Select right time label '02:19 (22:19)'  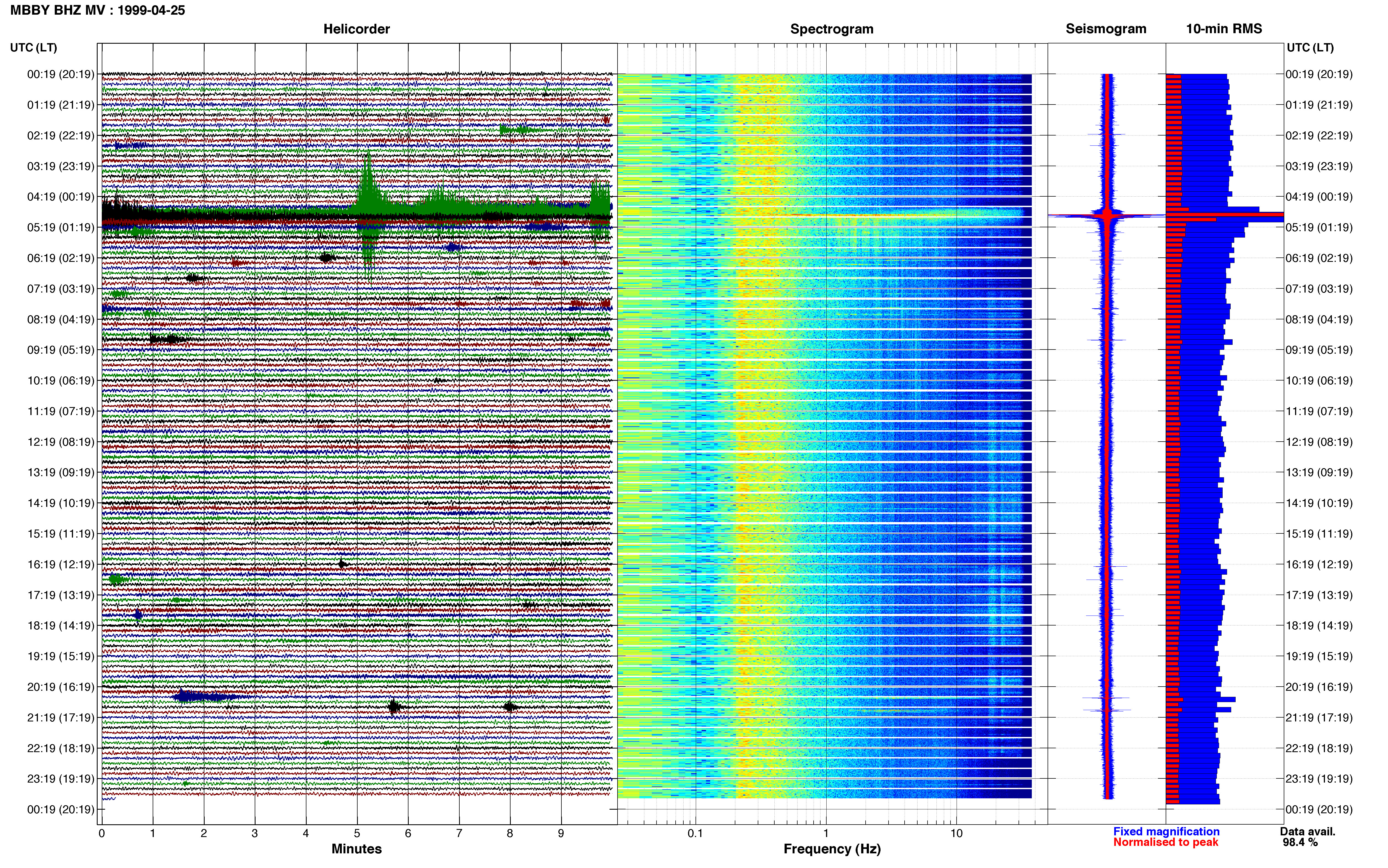tap(1319, 135)
